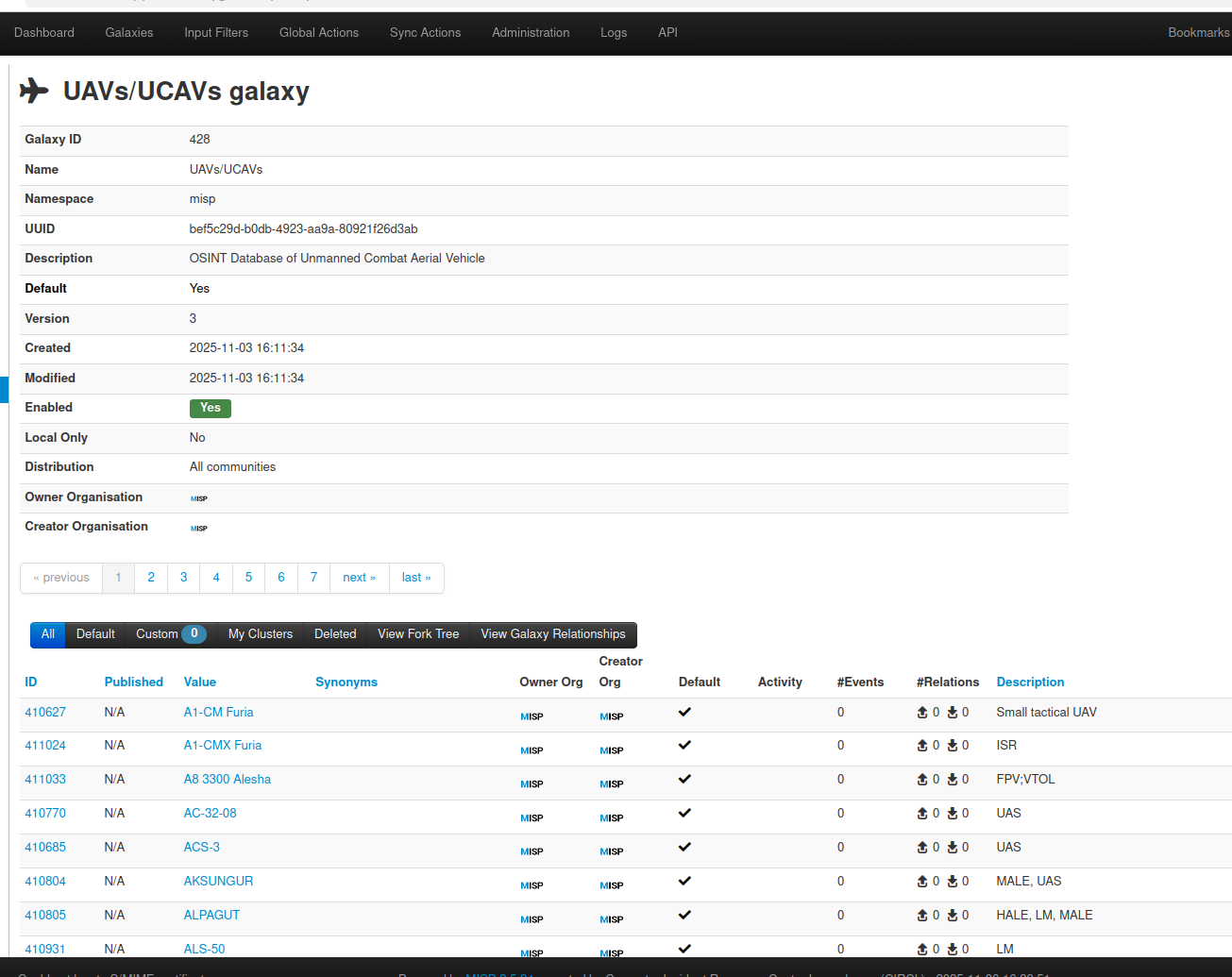Click the airplane icon beside galaxy title
This screenshot has width=1232, height=977.
point(34,91)
